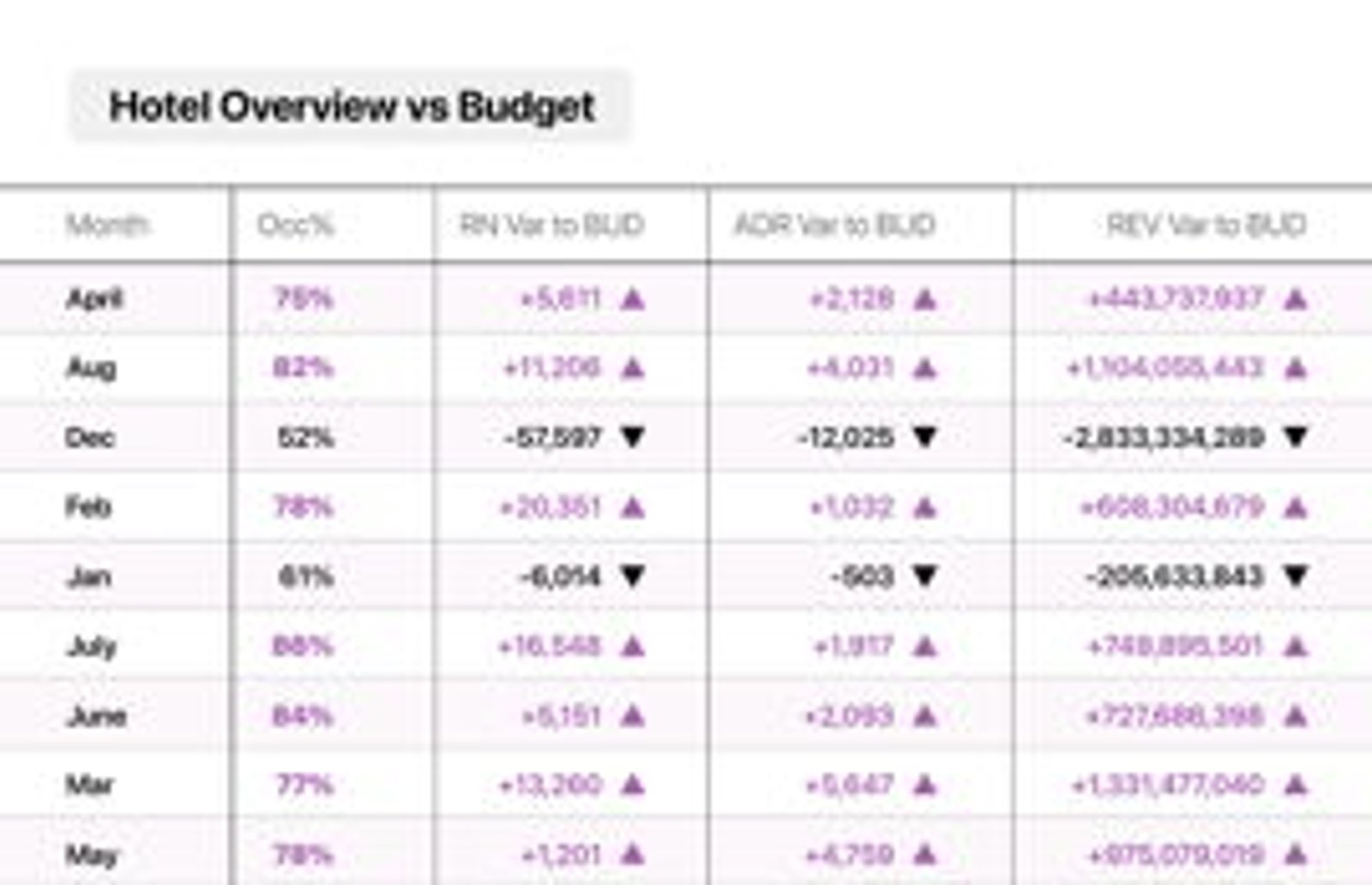1372x885 pixels.
Task: Click the up triangle in Aug REV Var
Action: [x=1296, y=368]
